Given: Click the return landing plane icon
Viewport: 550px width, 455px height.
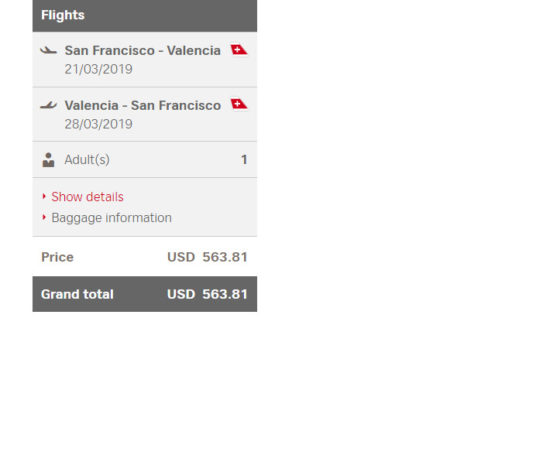Looking at the screenshot, I should (x=48, y=105).
